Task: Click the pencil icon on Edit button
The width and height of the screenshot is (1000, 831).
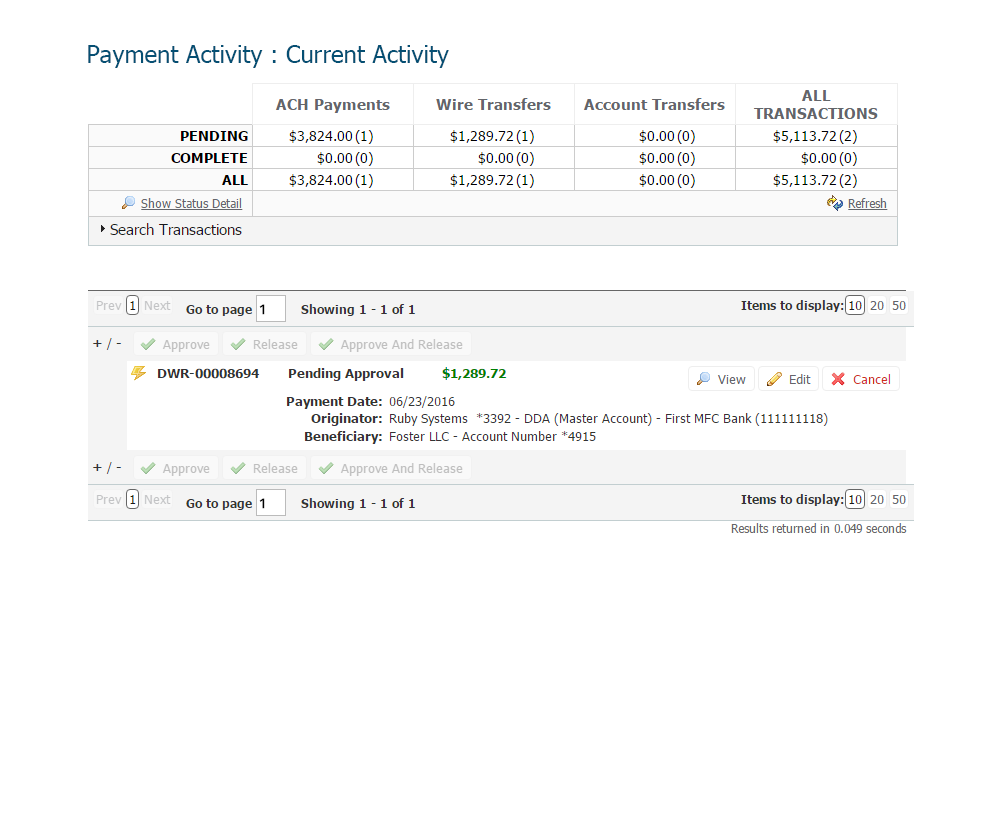Action: 774,379
